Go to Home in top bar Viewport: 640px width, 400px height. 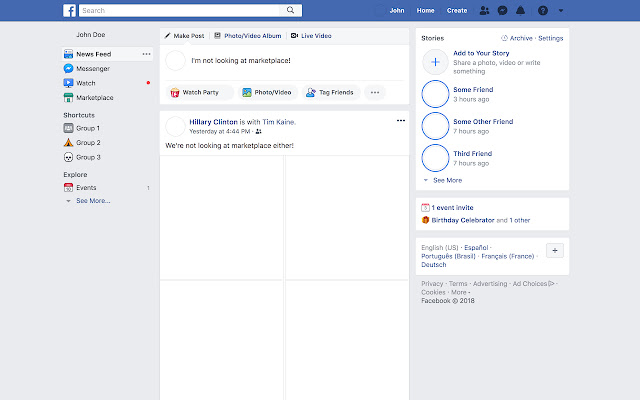(x=425, y=11)
